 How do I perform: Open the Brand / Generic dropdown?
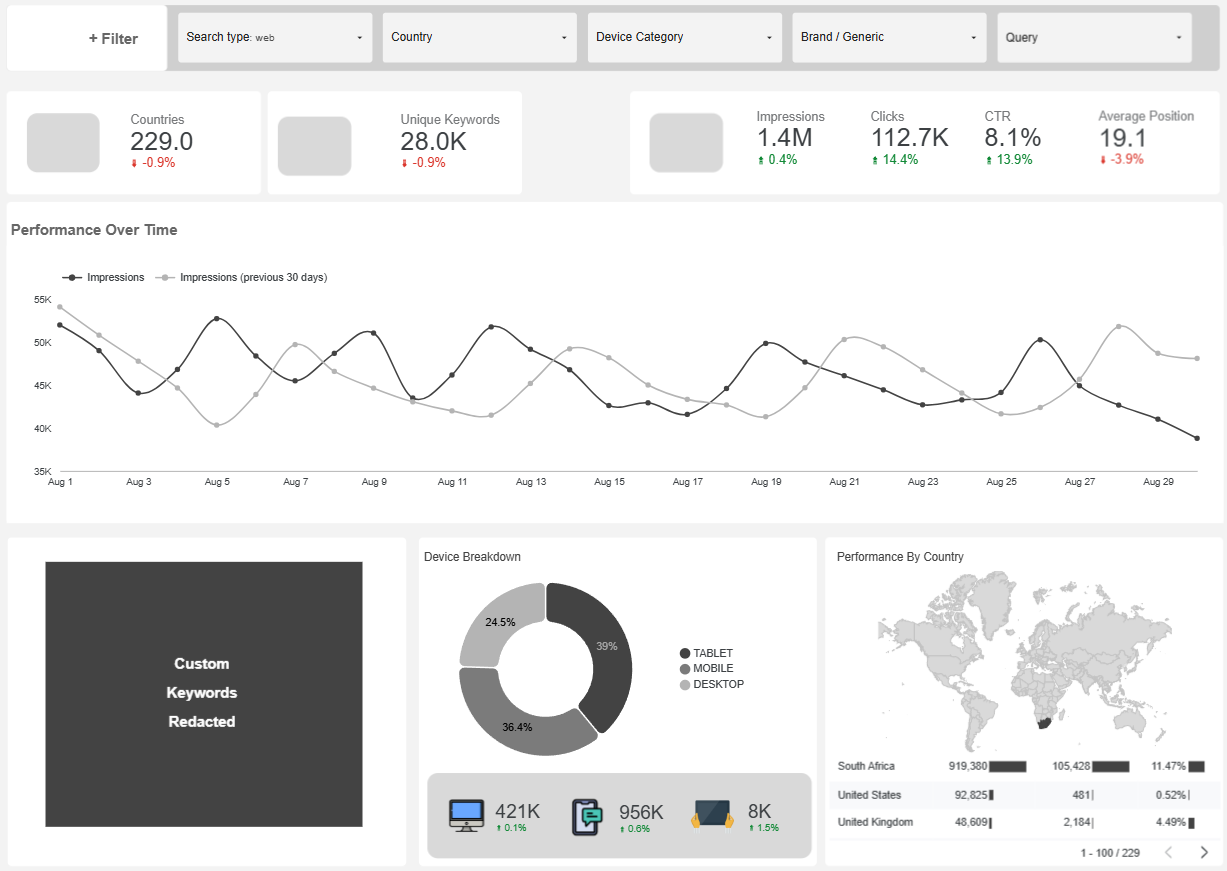[x=888, y=37]
